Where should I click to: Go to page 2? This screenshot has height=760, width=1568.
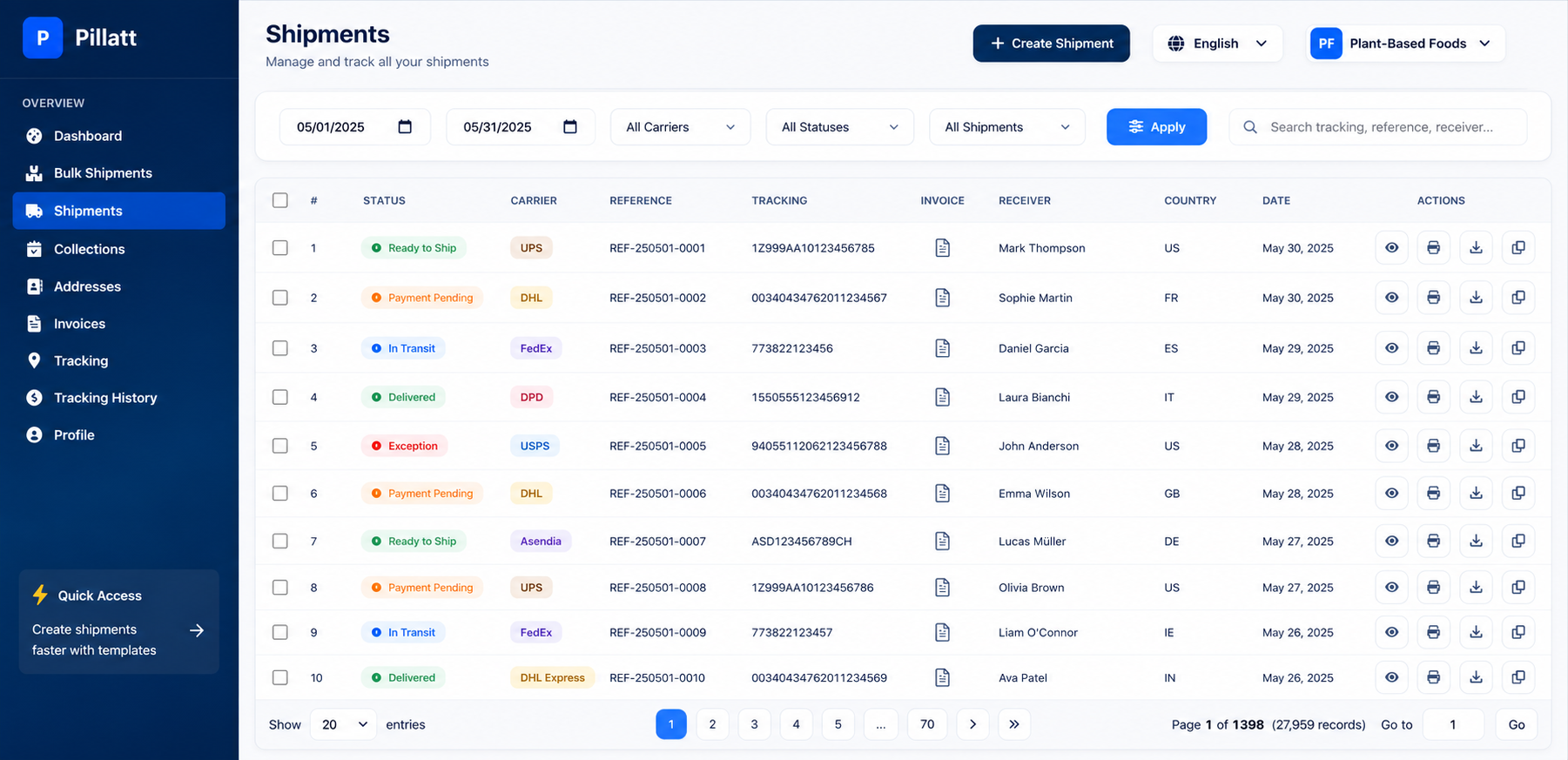click(712, 724)
